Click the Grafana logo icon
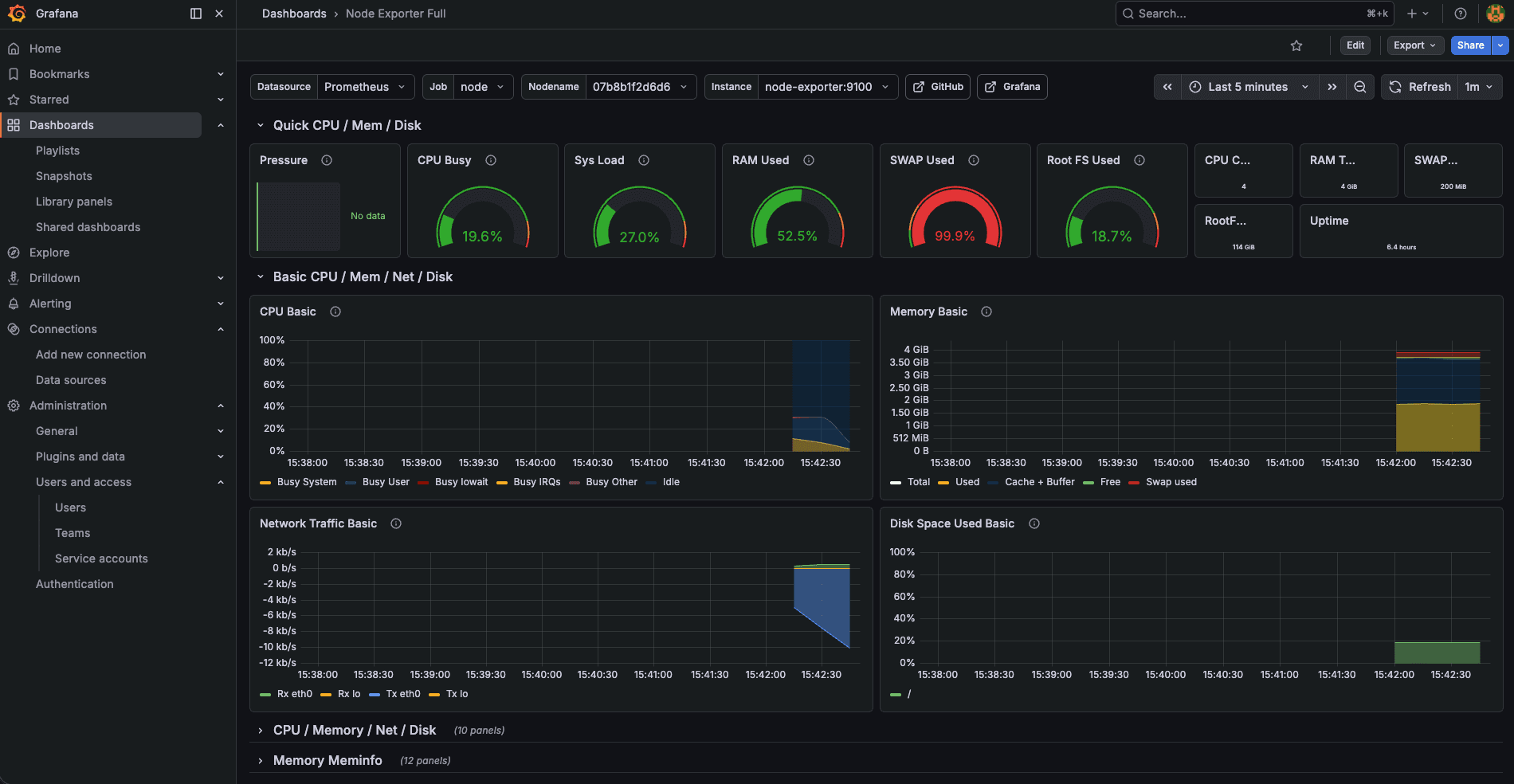 (17, 14)
